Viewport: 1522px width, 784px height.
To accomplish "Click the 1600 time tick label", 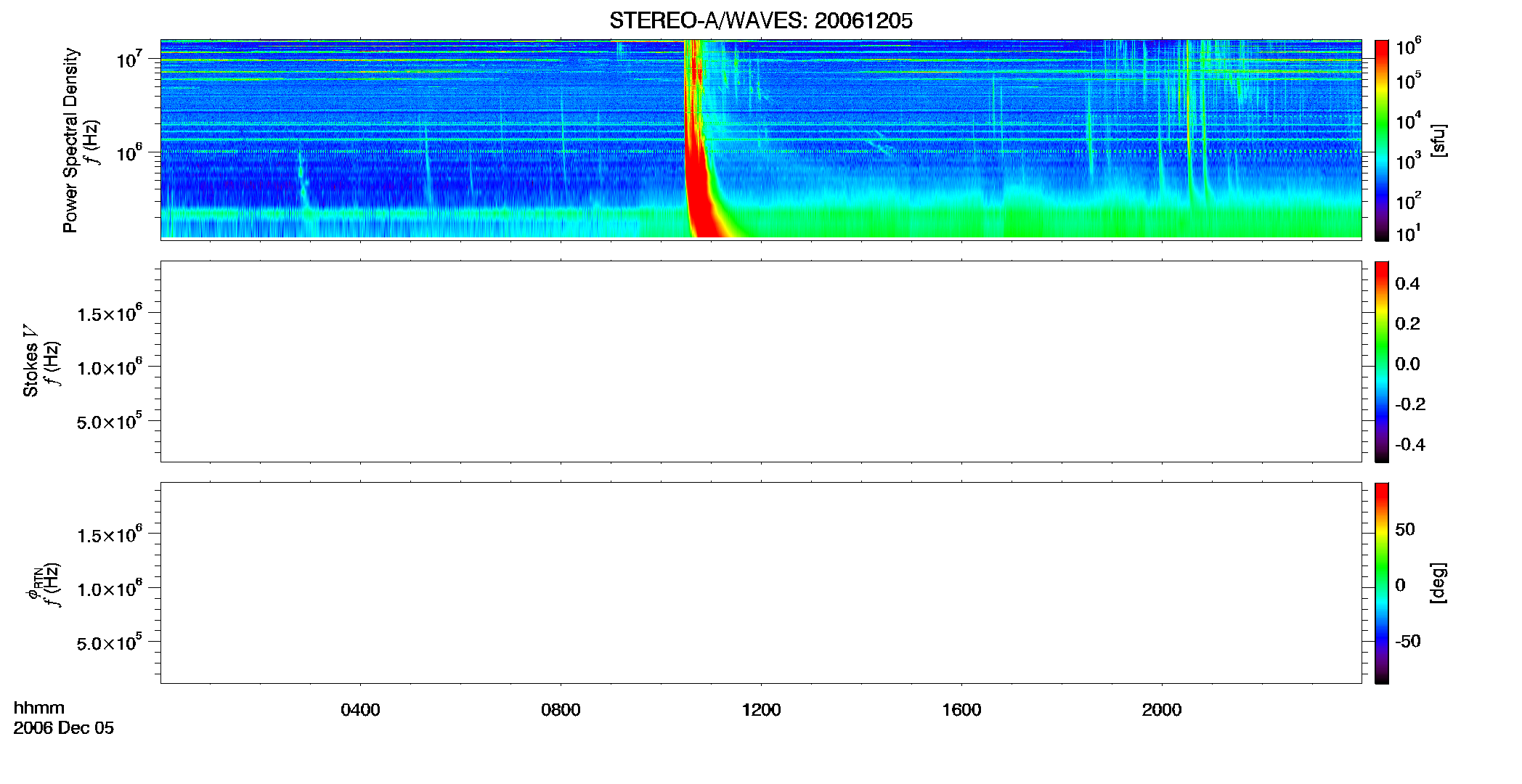I will coord(961,710).
